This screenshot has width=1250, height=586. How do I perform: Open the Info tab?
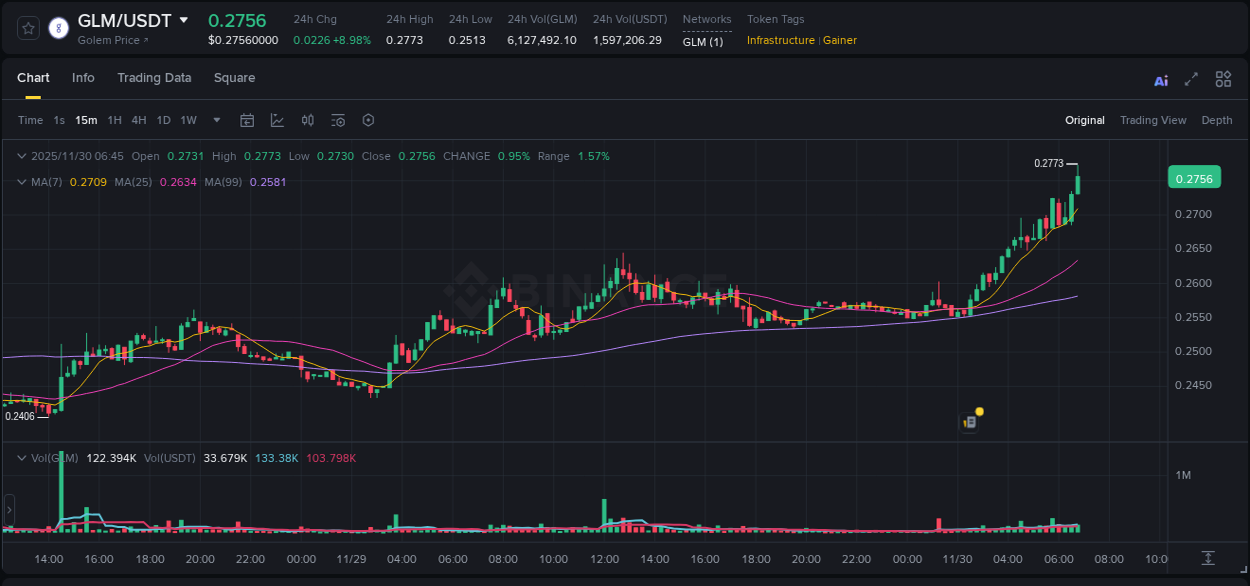click(83, 78)
